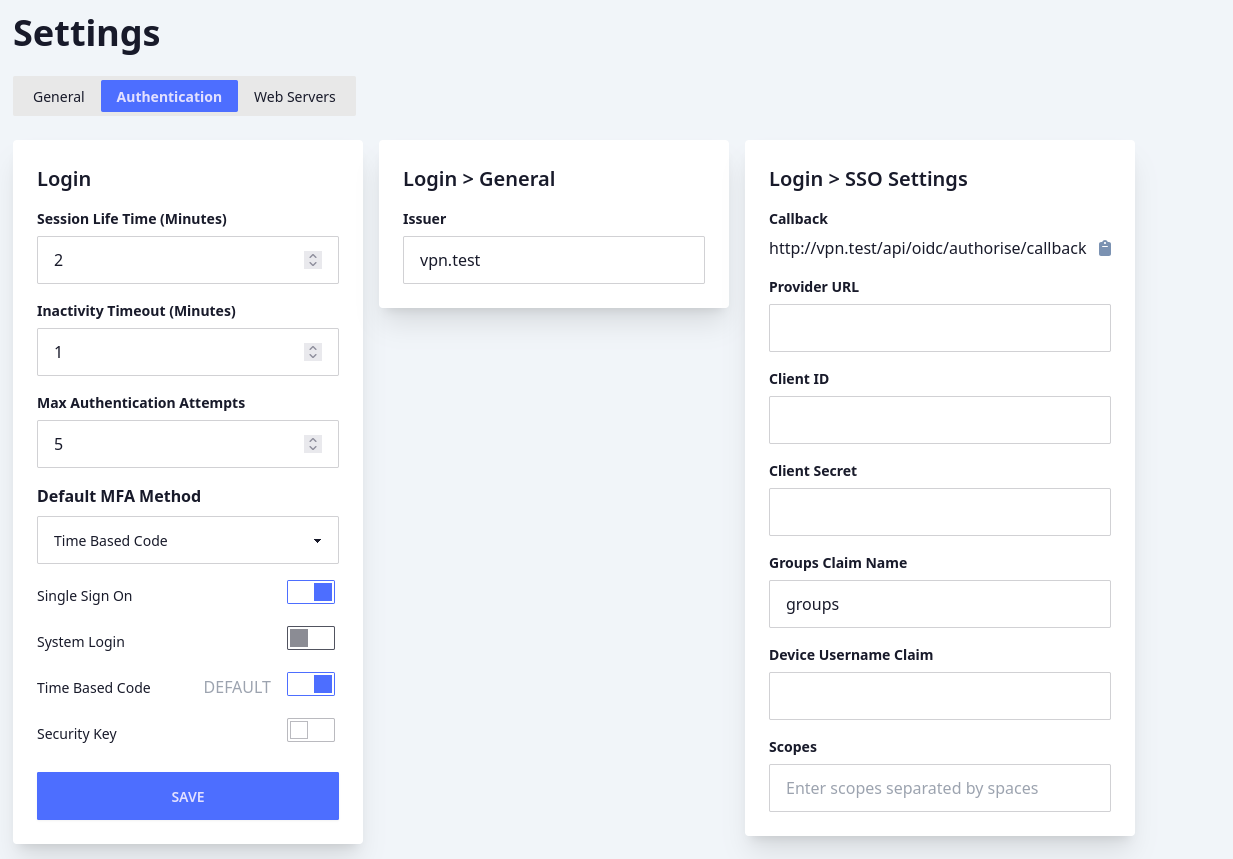Disable the Time Based Code toggle

311,683
